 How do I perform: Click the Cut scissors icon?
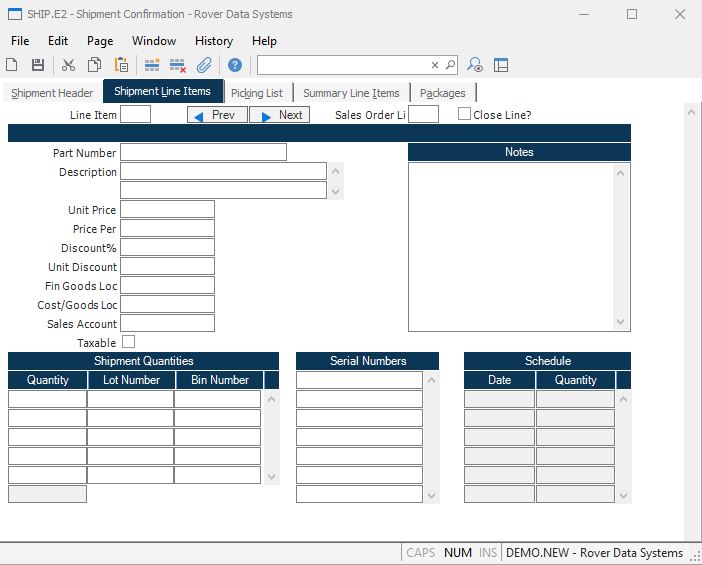tap(68, 65)
